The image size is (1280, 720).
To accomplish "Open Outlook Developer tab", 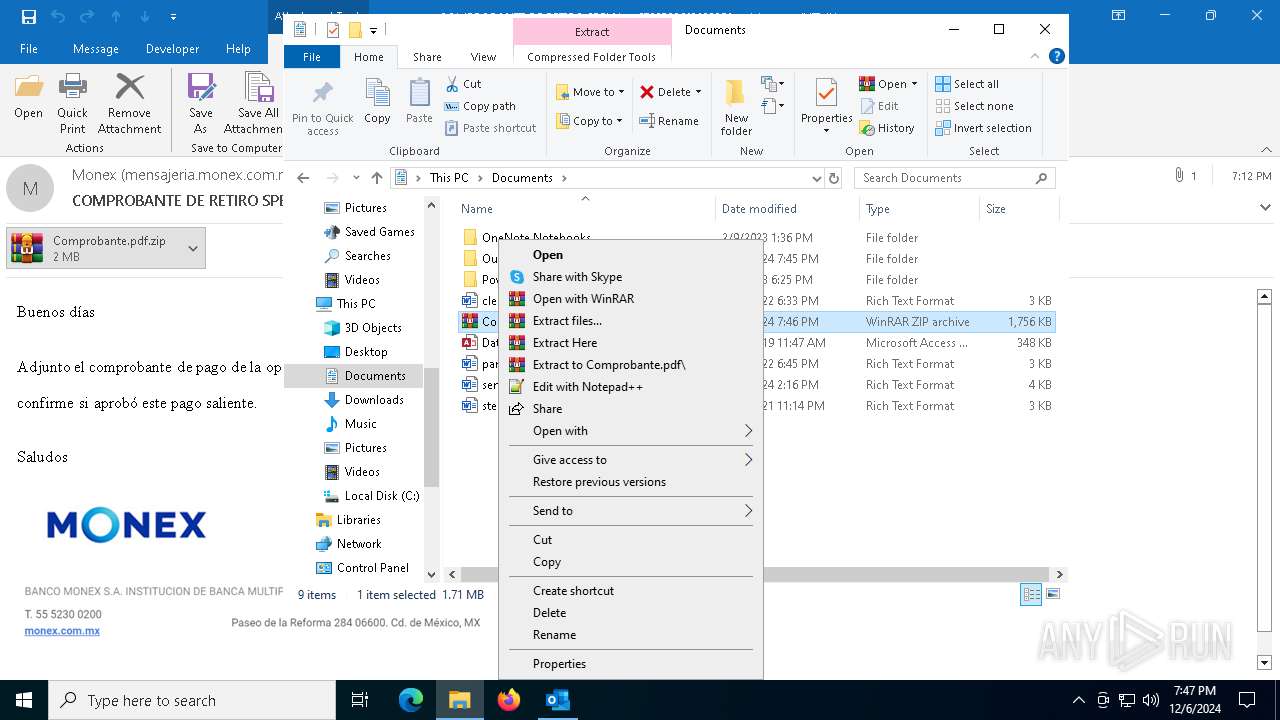I will [172, 49].
